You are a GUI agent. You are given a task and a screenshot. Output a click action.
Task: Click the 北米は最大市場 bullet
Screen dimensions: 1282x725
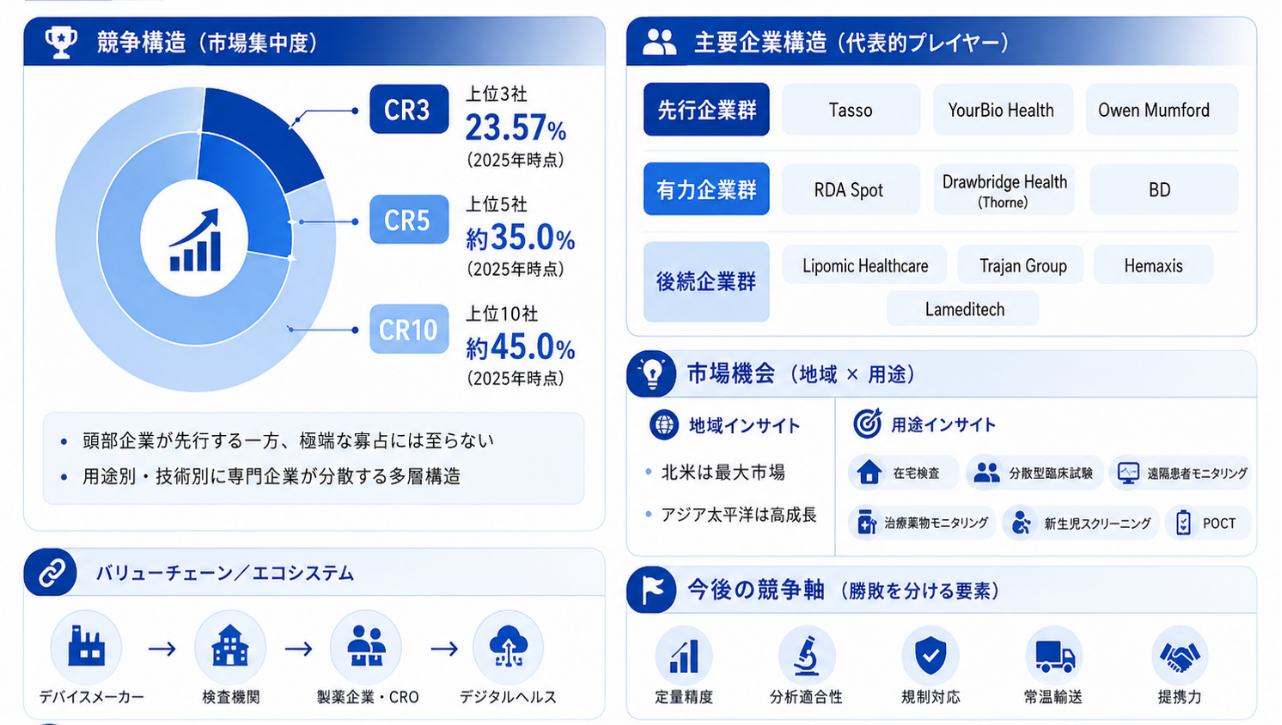coord(723,473)
